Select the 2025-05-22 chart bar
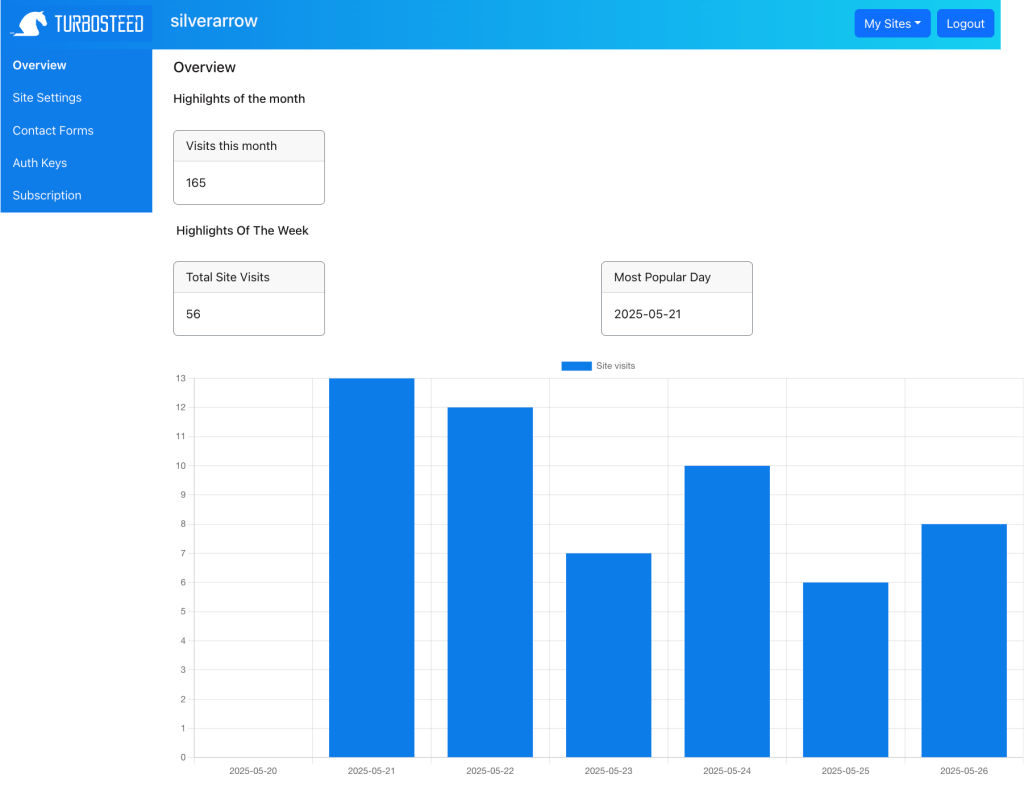1024x791 pixels. click(x=490, y=582)
